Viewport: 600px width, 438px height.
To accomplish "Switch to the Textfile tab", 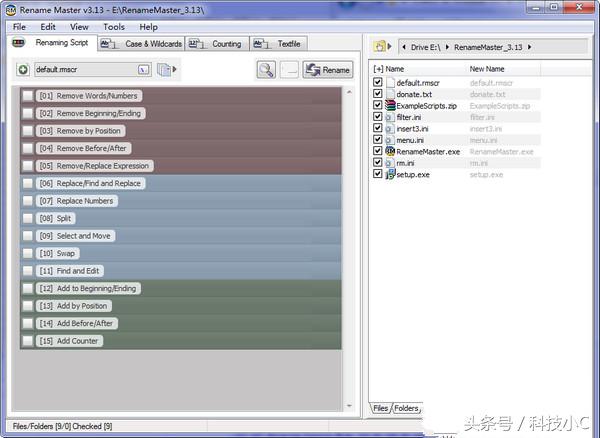I will [278, 44].
